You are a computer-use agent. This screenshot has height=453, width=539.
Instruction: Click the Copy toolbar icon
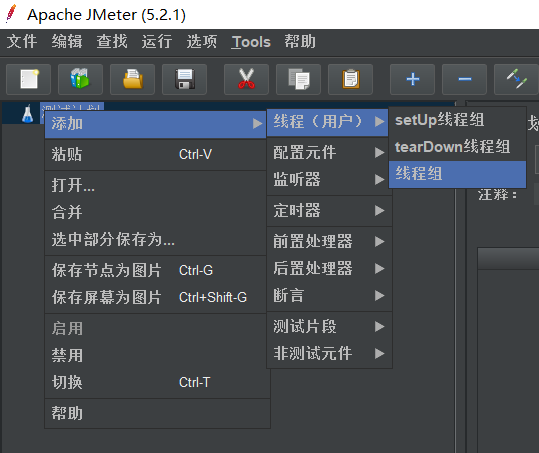tap(298, 79)
